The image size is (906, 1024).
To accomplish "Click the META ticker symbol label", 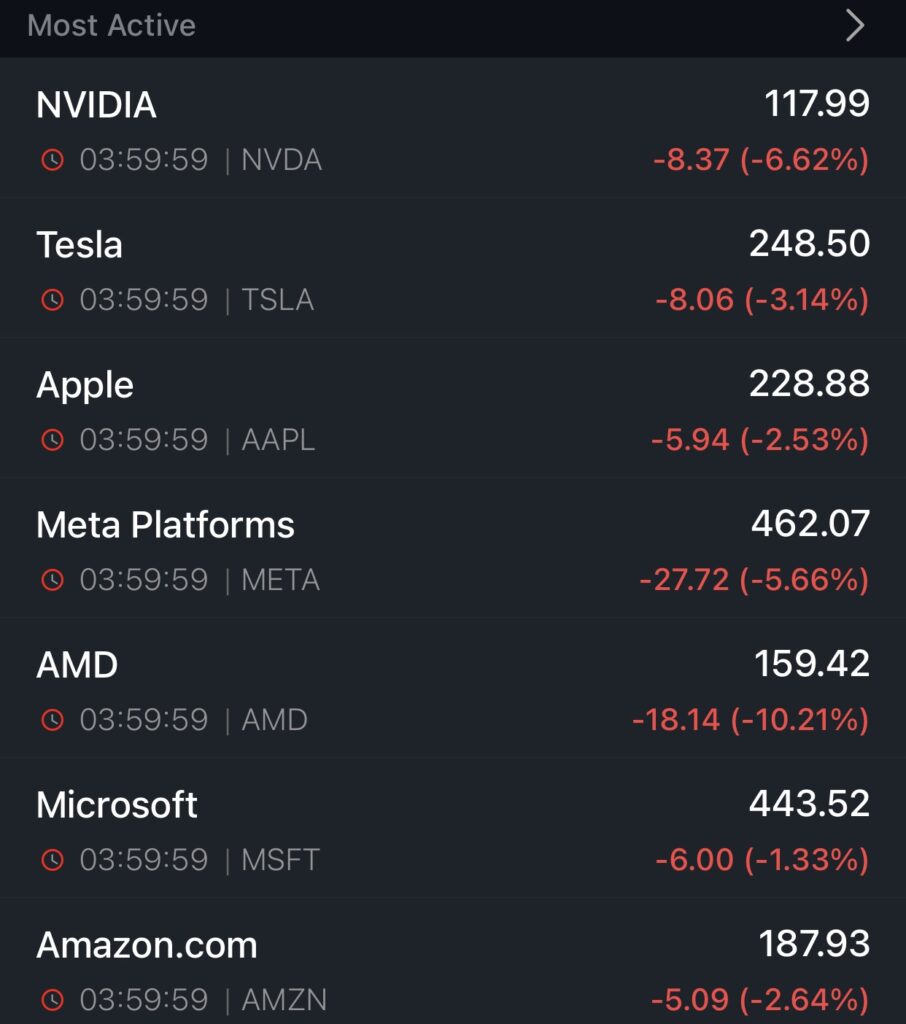I will 280,580.
